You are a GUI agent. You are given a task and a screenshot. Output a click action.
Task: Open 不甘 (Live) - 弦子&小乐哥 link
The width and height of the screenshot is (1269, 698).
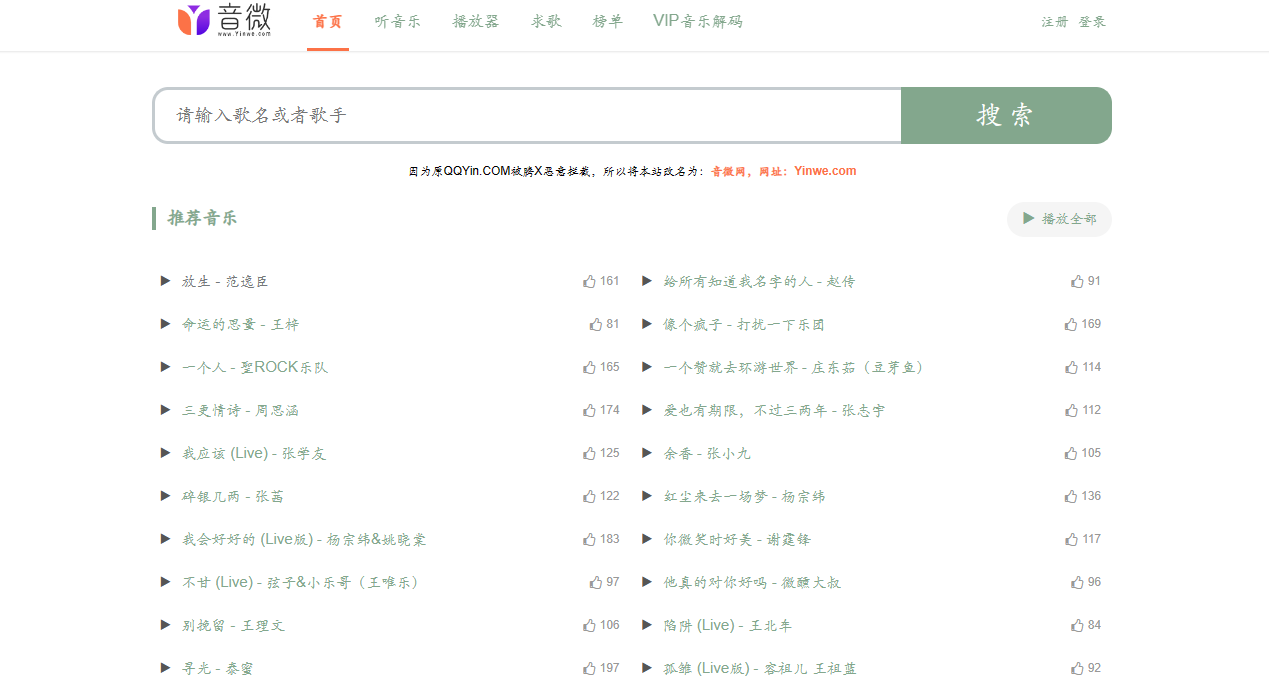[x=300, y=582]
